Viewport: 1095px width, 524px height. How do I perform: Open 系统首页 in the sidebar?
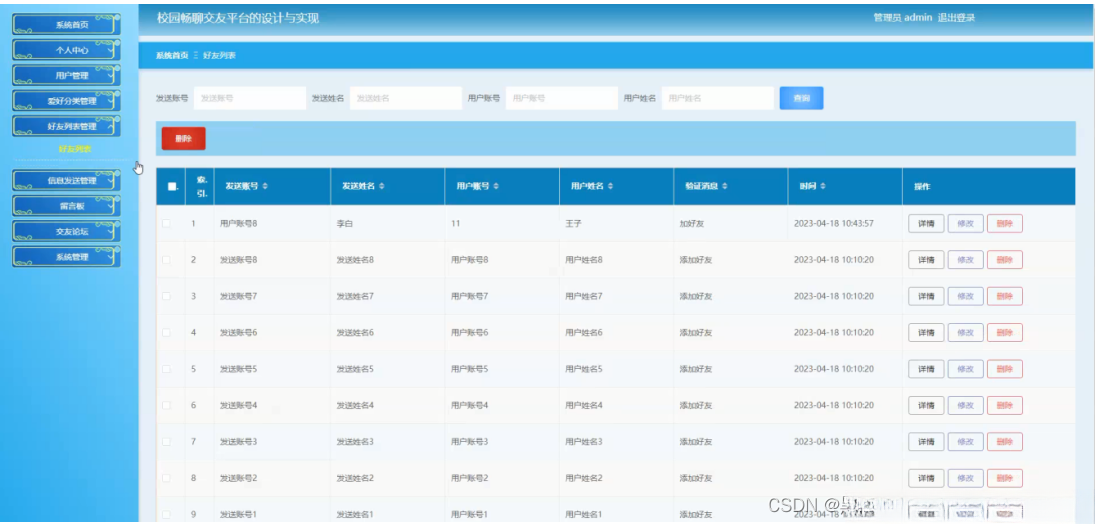[x=66, y=24]
